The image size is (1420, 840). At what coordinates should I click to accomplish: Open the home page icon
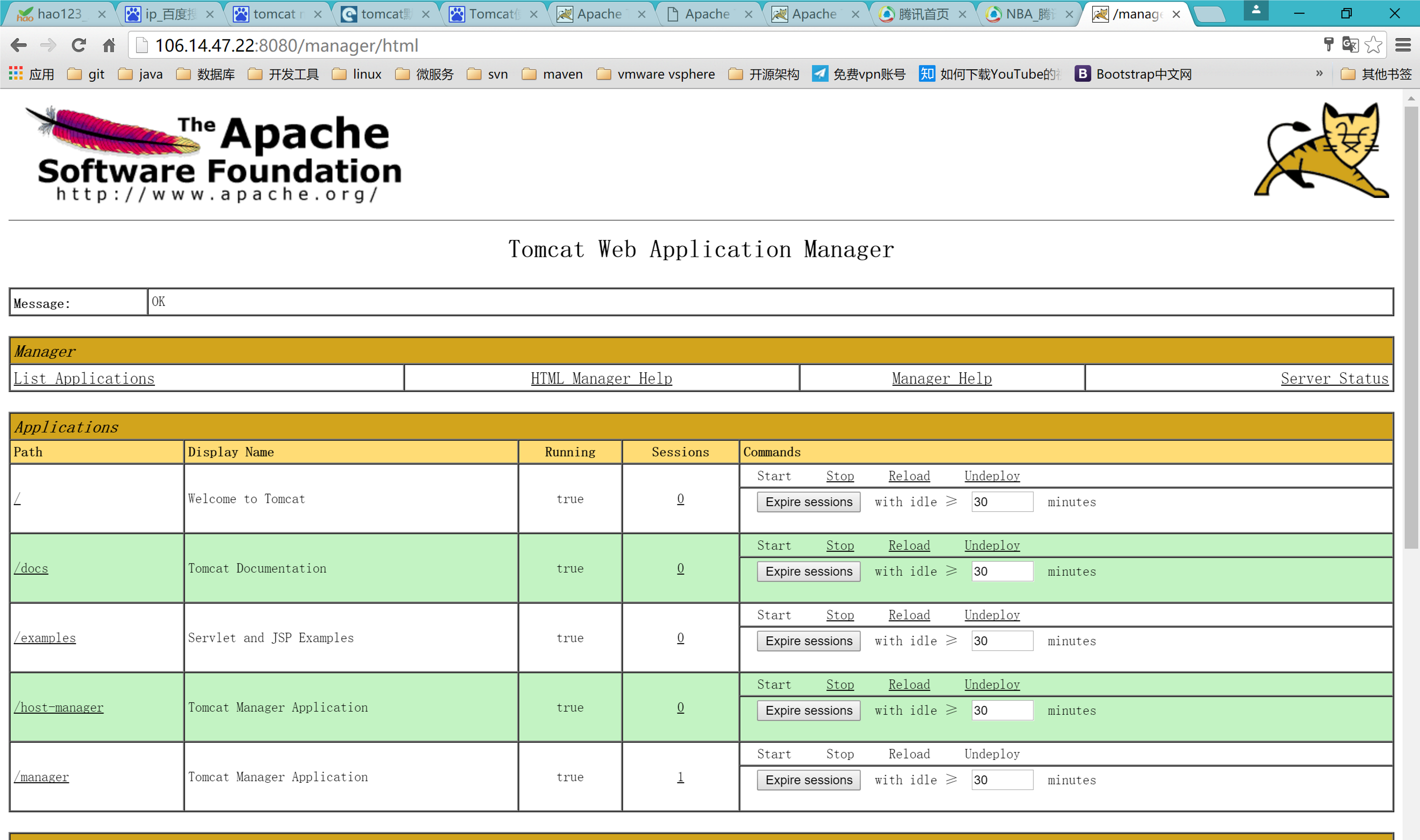[x=109, y=45]
